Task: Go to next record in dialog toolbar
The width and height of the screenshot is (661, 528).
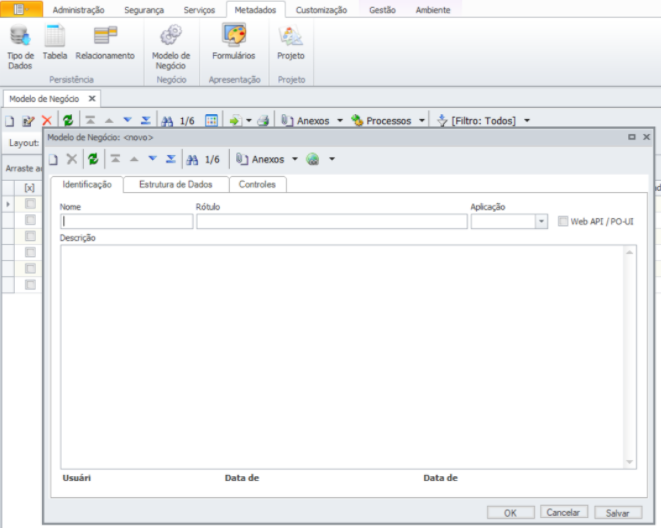Action: pos(153,159)
